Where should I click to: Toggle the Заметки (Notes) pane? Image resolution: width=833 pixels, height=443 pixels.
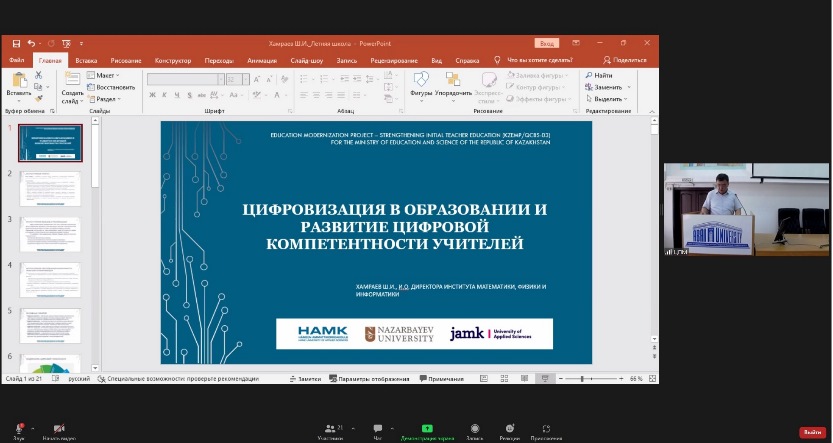(x=305, y=379)
